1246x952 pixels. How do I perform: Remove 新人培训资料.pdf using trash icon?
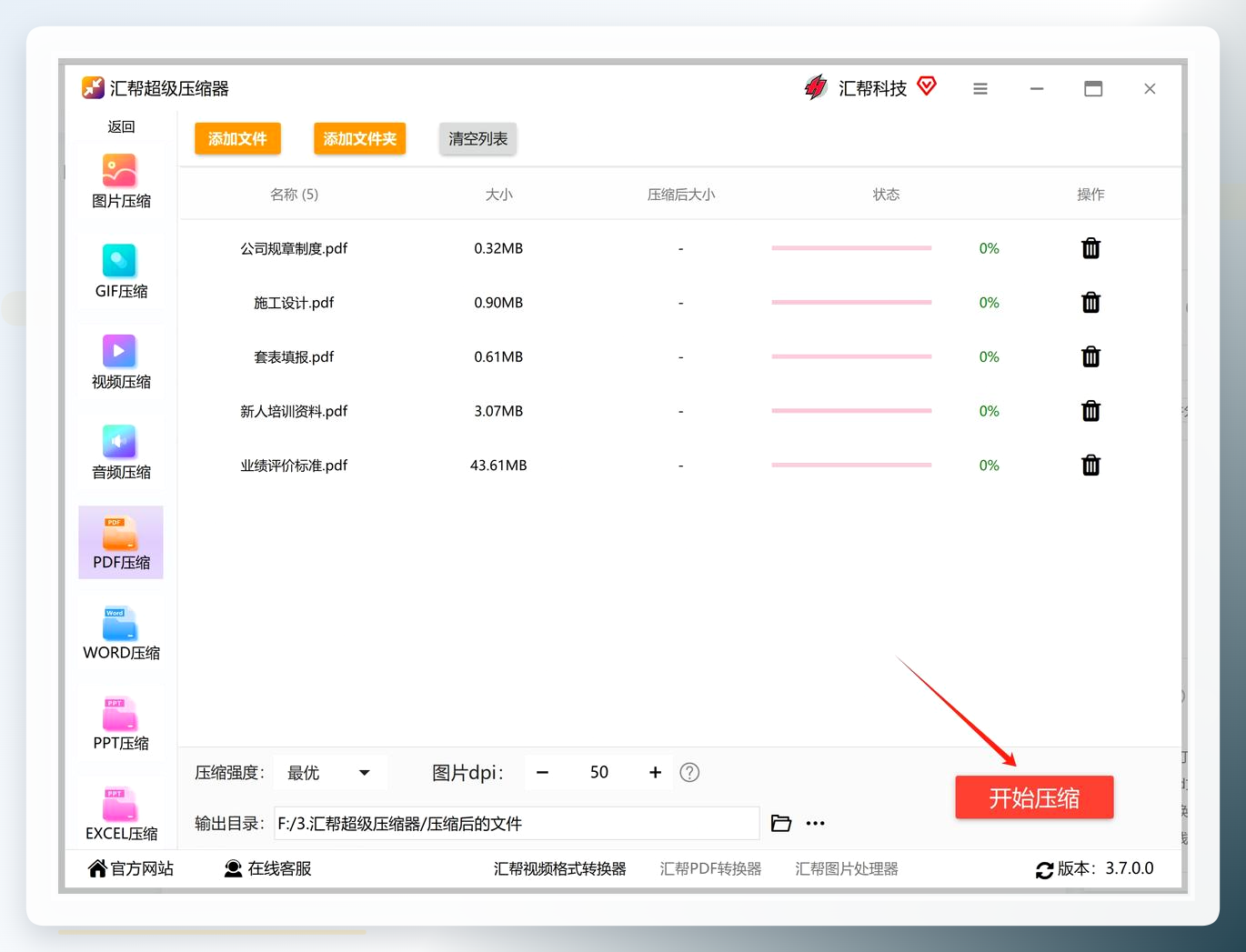(x=1090, y=411)
